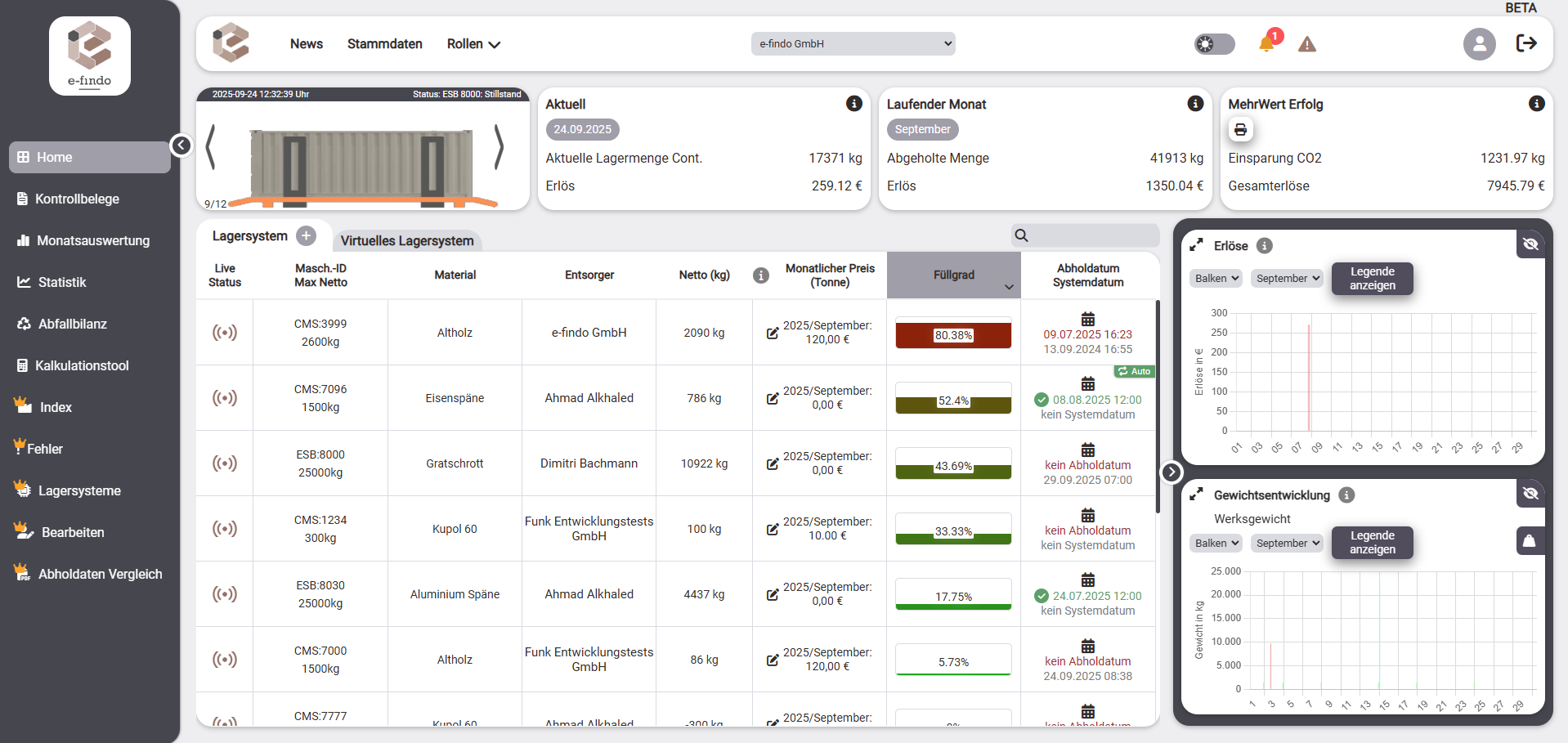The height and width of the screenshot is (743, 1568).
Task: Open the notification bell with one alert
Action: tap(1266, 44)
